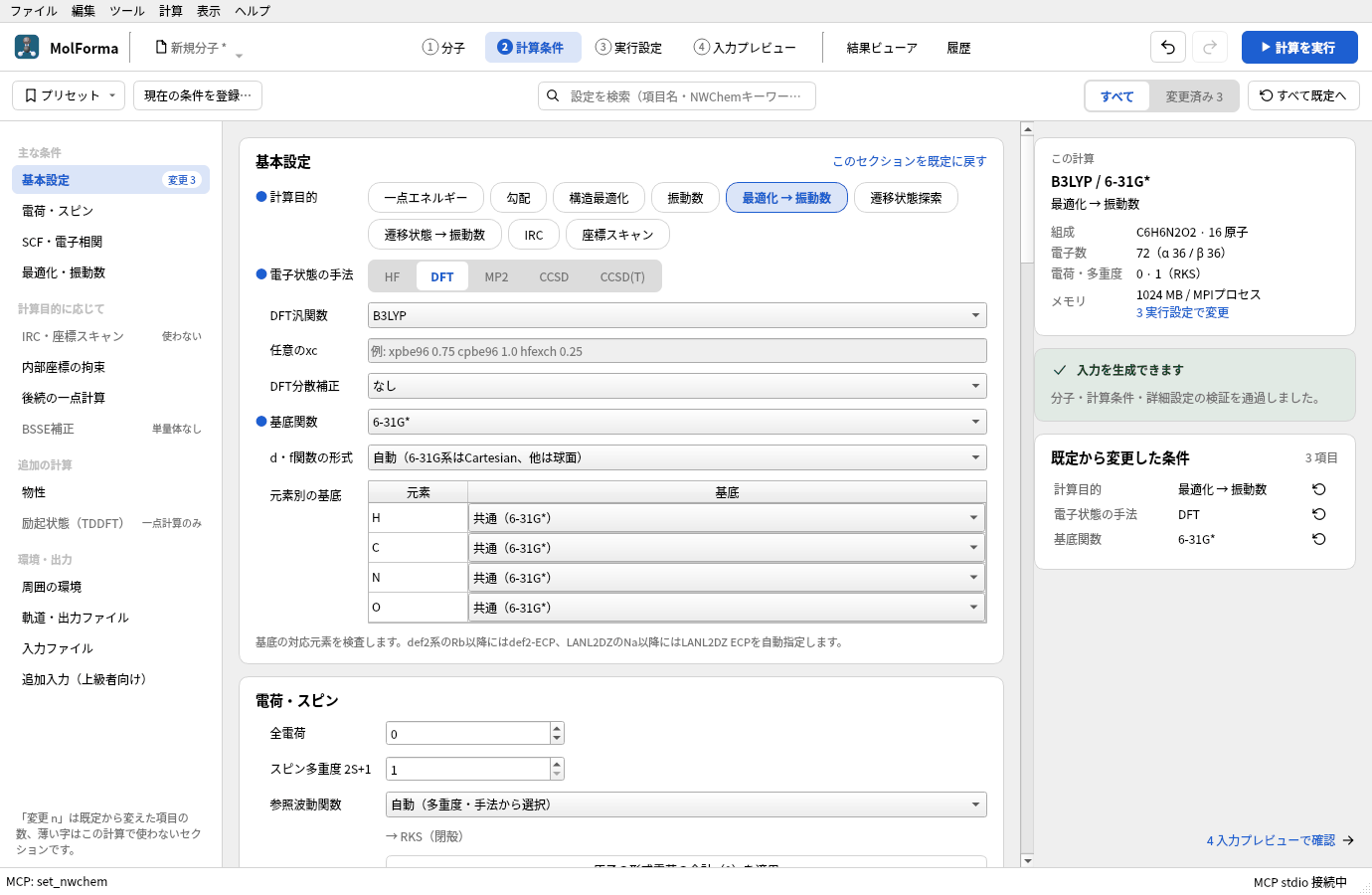Select 勾配 calculation purpose
1372x895 pixels.
click(518, 198)
